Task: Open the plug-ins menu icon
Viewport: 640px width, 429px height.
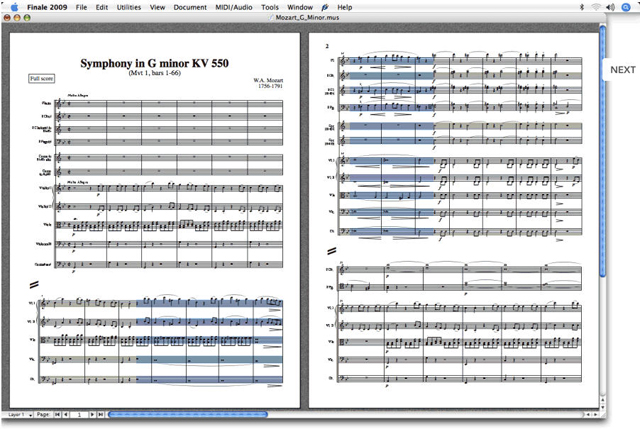Action: tap(325, 7)
